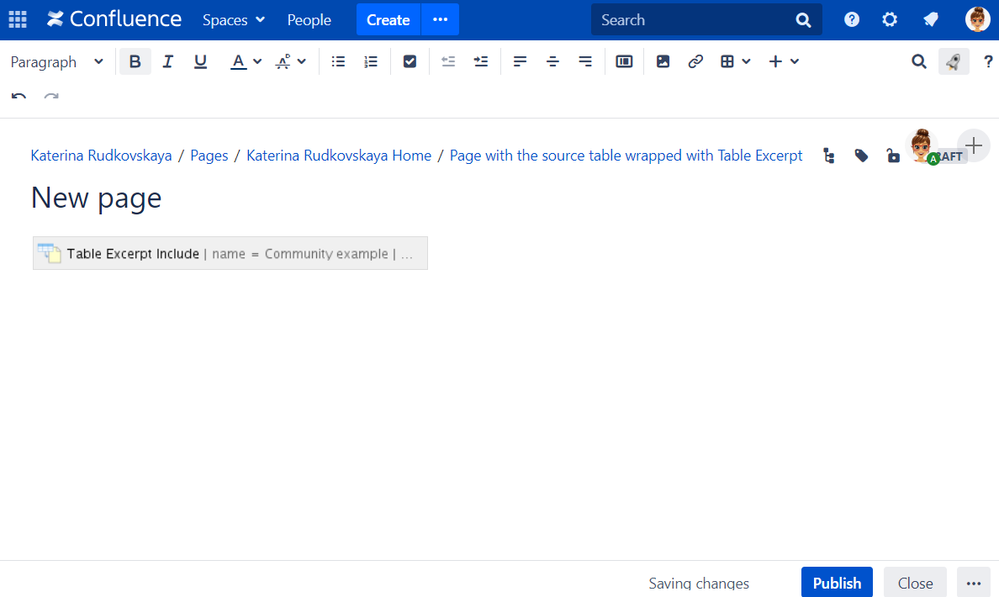Click the Publish button
The image size is (999, 597).
(837, 583)
